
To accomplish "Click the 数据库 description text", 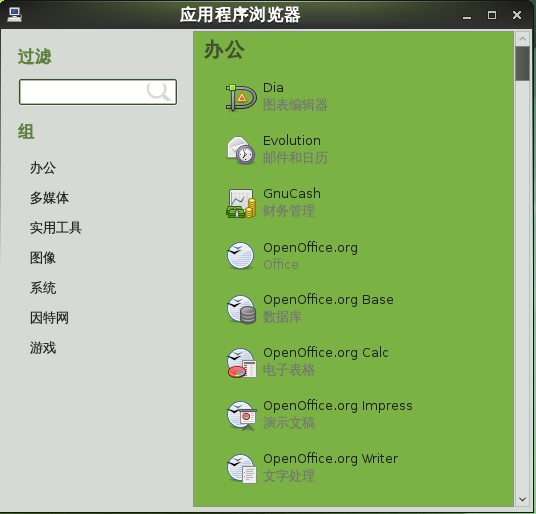I will click(282, 317).
